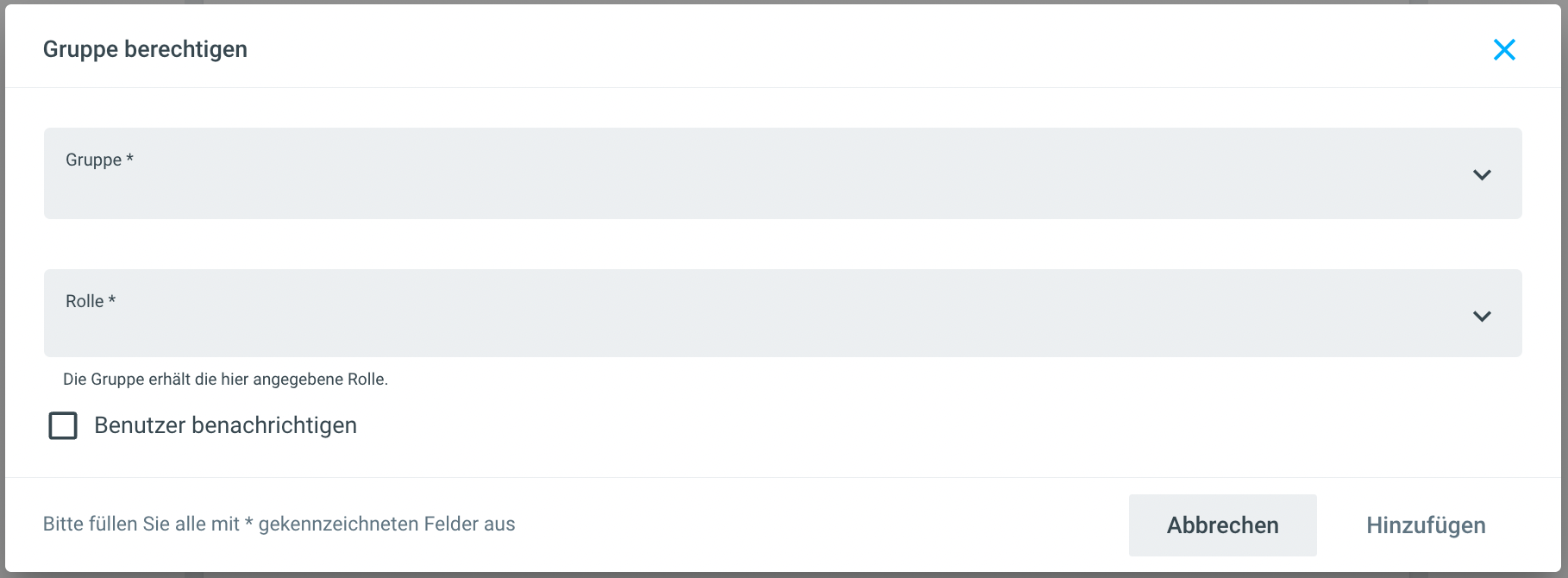Click the blue X icon

click(x=1504, y=50)
